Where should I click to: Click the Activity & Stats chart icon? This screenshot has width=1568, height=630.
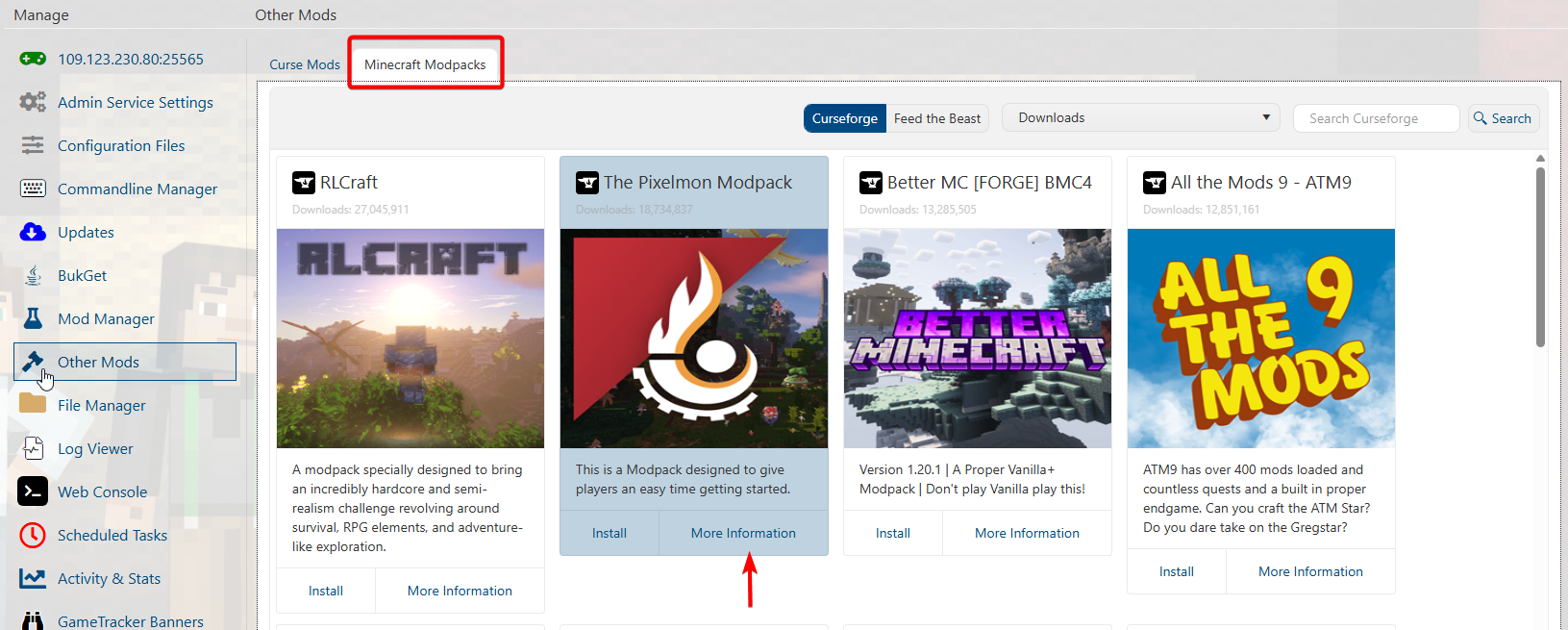(x=33, y=578)
